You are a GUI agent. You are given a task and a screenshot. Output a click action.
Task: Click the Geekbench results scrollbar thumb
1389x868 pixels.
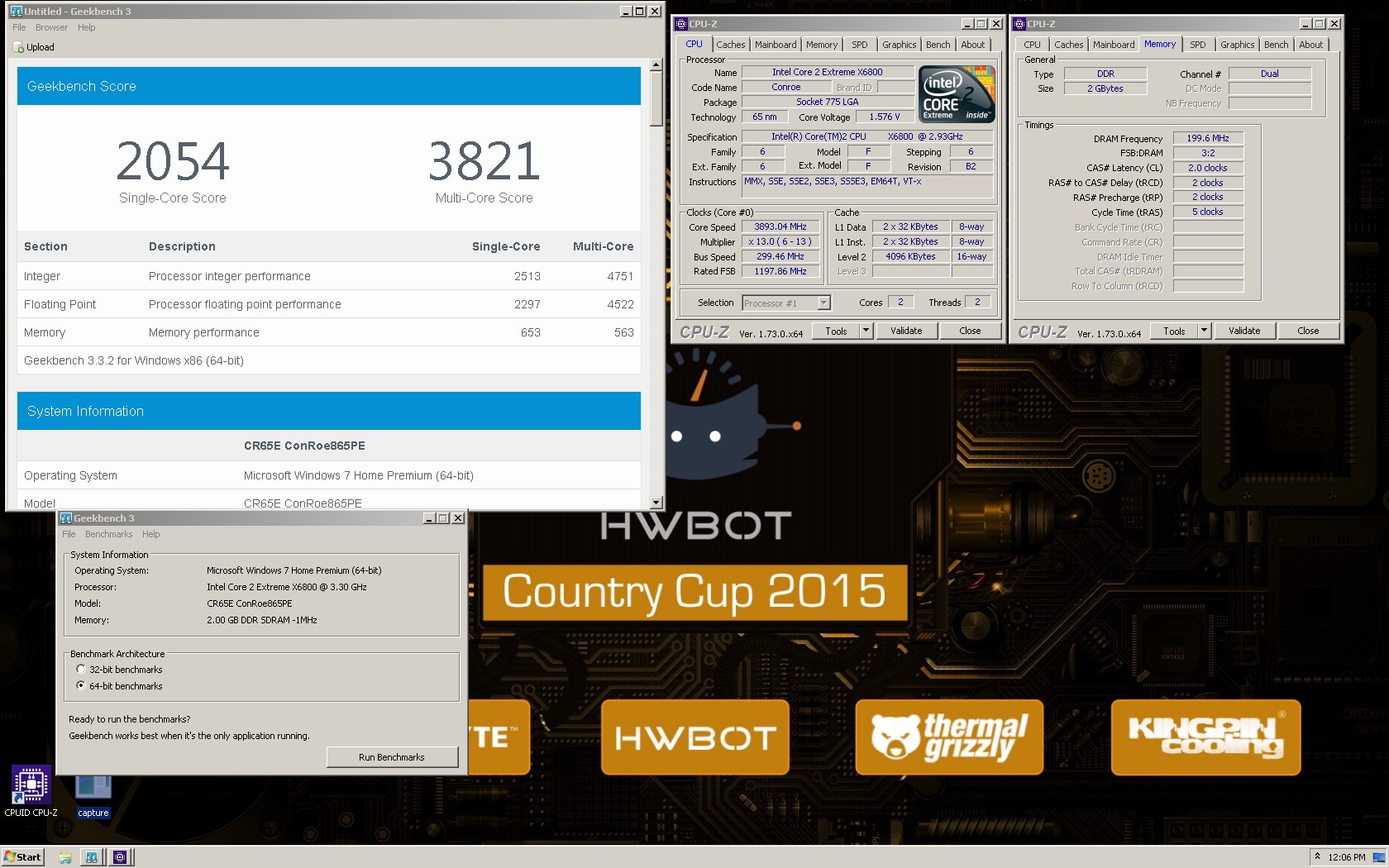click(x=656, y=98)
